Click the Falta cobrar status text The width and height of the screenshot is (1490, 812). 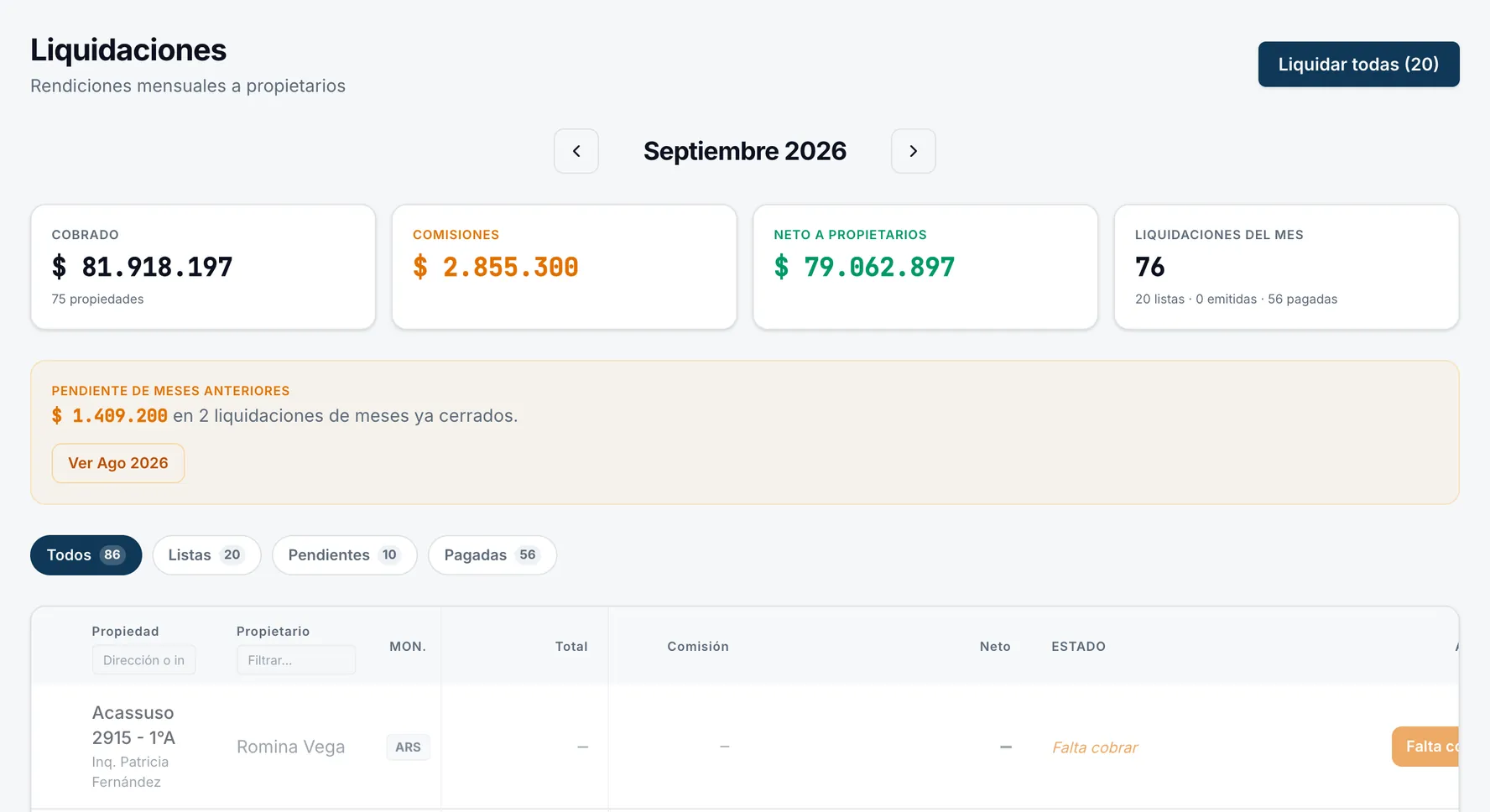tap(1095, 747)
